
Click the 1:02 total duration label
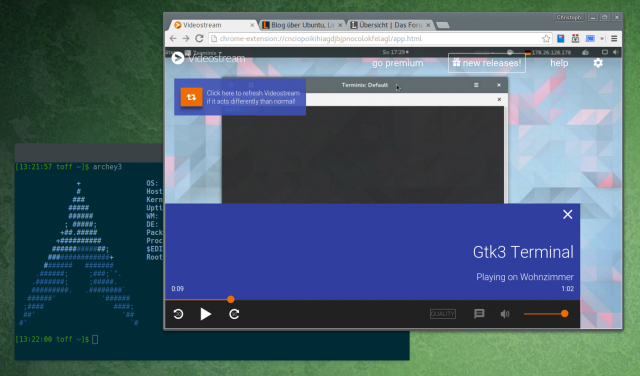tap(567, 289)
